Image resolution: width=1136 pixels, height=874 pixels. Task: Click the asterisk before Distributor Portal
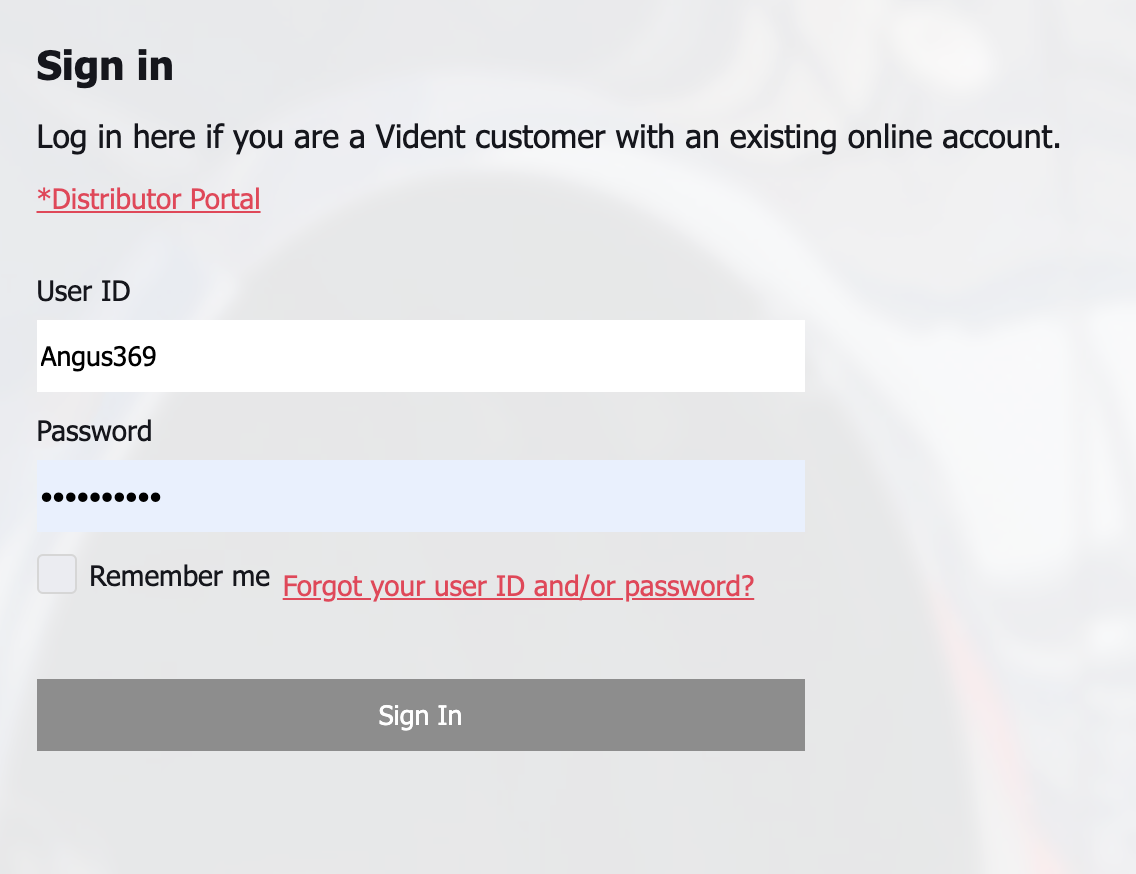[x=43, y=196]
